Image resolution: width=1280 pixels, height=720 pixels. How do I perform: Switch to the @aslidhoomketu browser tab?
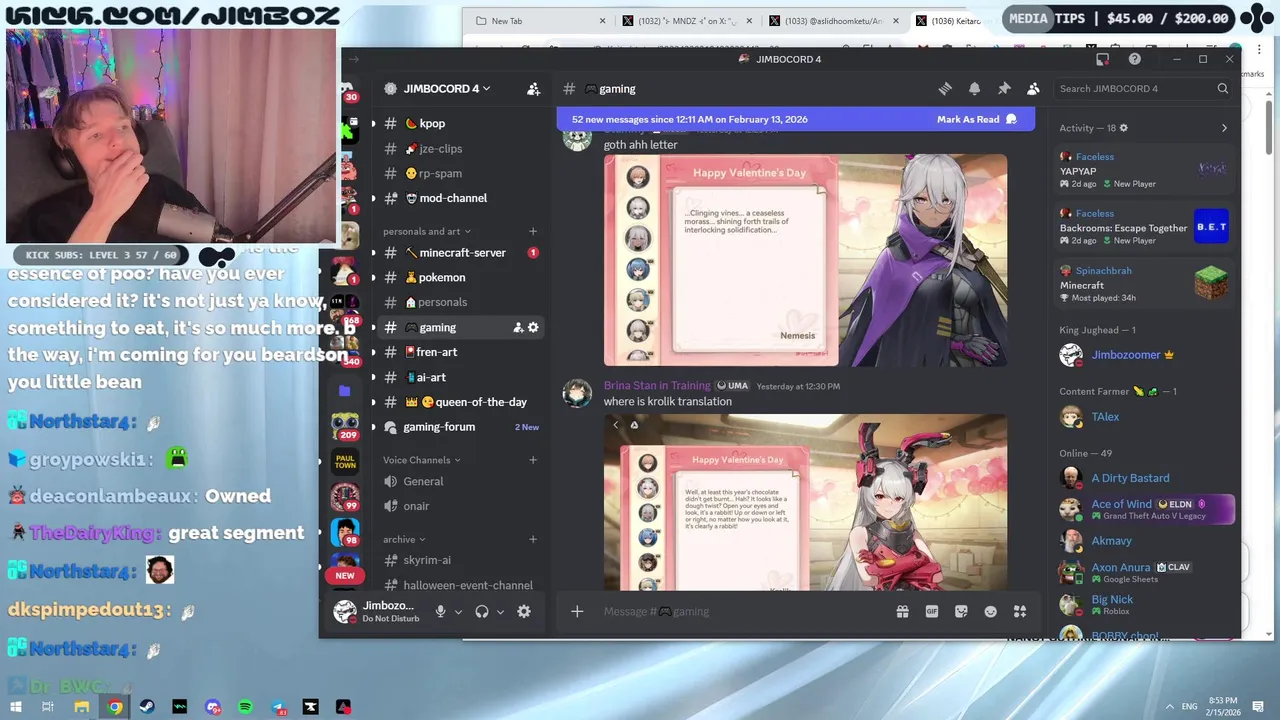(x=834, y=21)
